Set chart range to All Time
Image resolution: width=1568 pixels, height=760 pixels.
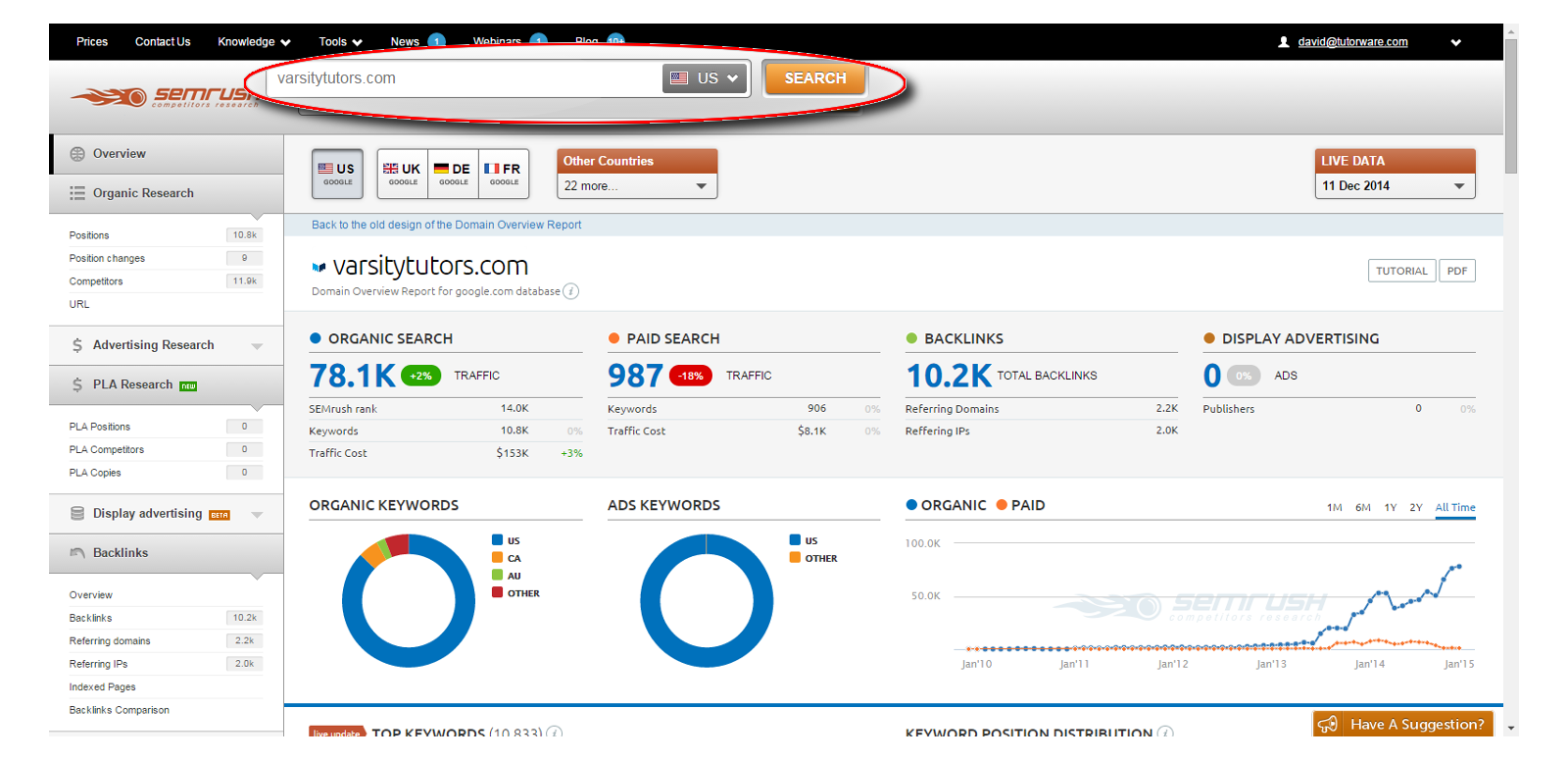pyautogui.click(x=1455, y=507)
